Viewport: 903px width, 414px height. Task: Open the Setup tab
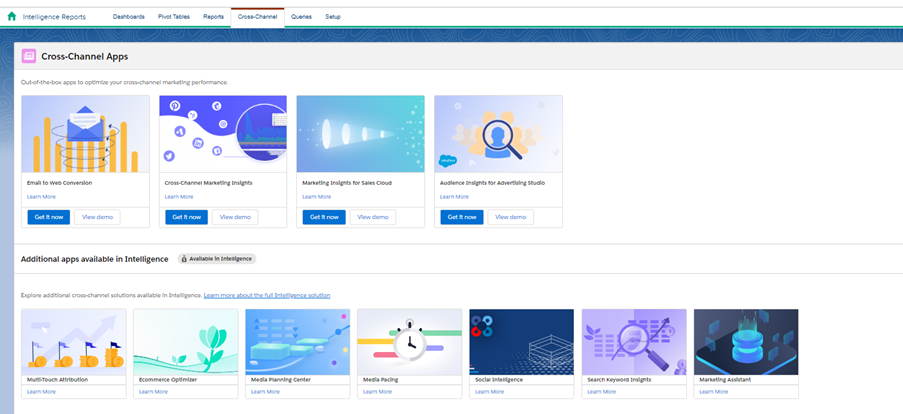333,17
